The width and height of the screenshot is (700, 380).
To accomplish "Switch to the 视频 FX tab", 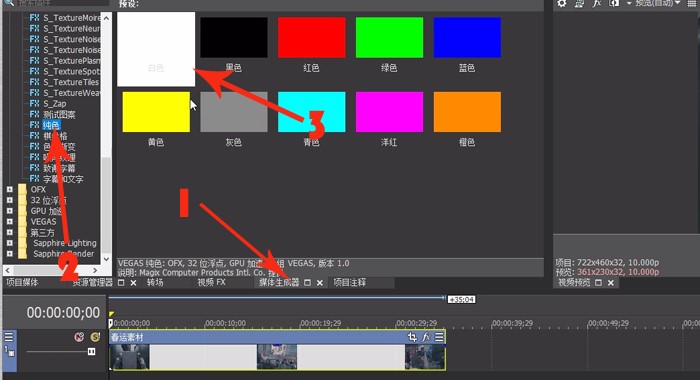I will pos(212,283).
